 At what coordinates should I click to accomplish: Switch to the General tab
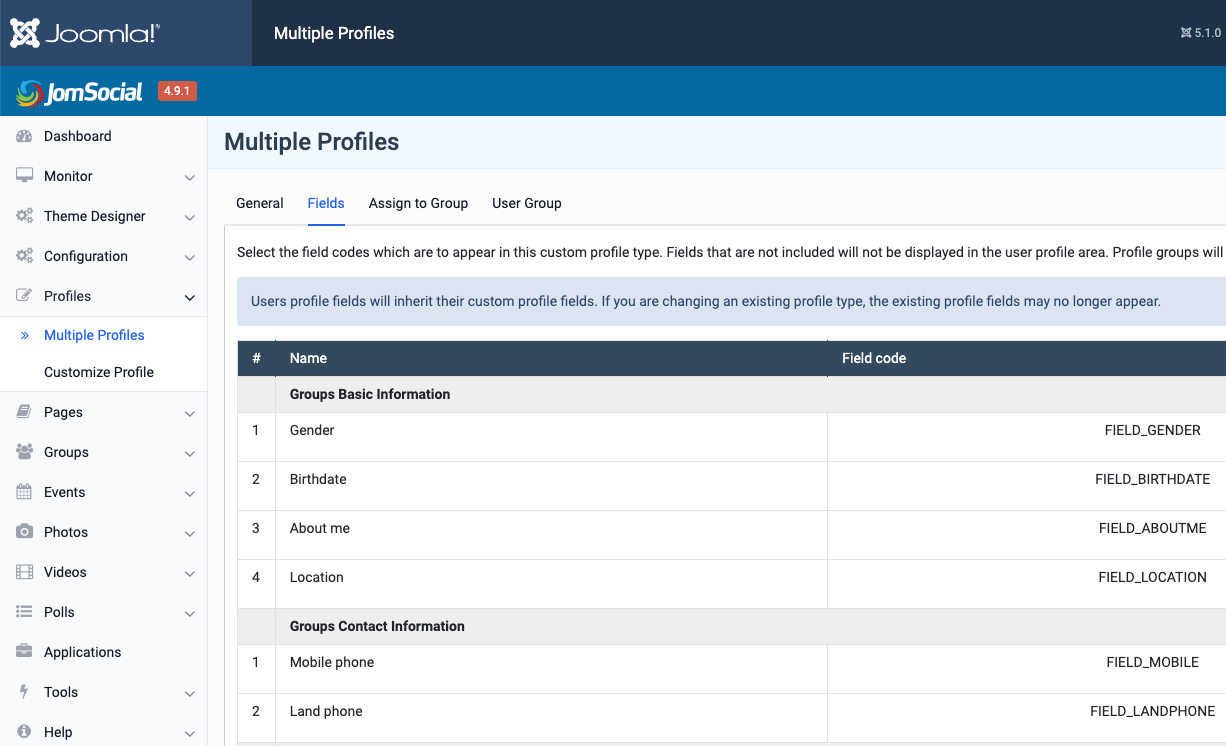point(260,203)
